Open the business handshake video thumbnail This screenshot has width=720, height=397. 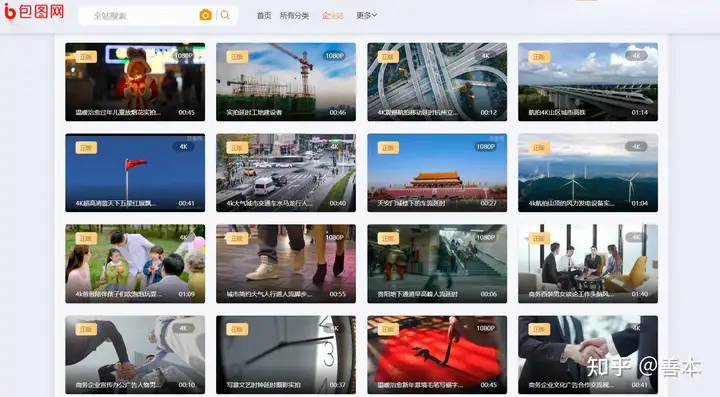pyautogui.click(x=588, y=355)
